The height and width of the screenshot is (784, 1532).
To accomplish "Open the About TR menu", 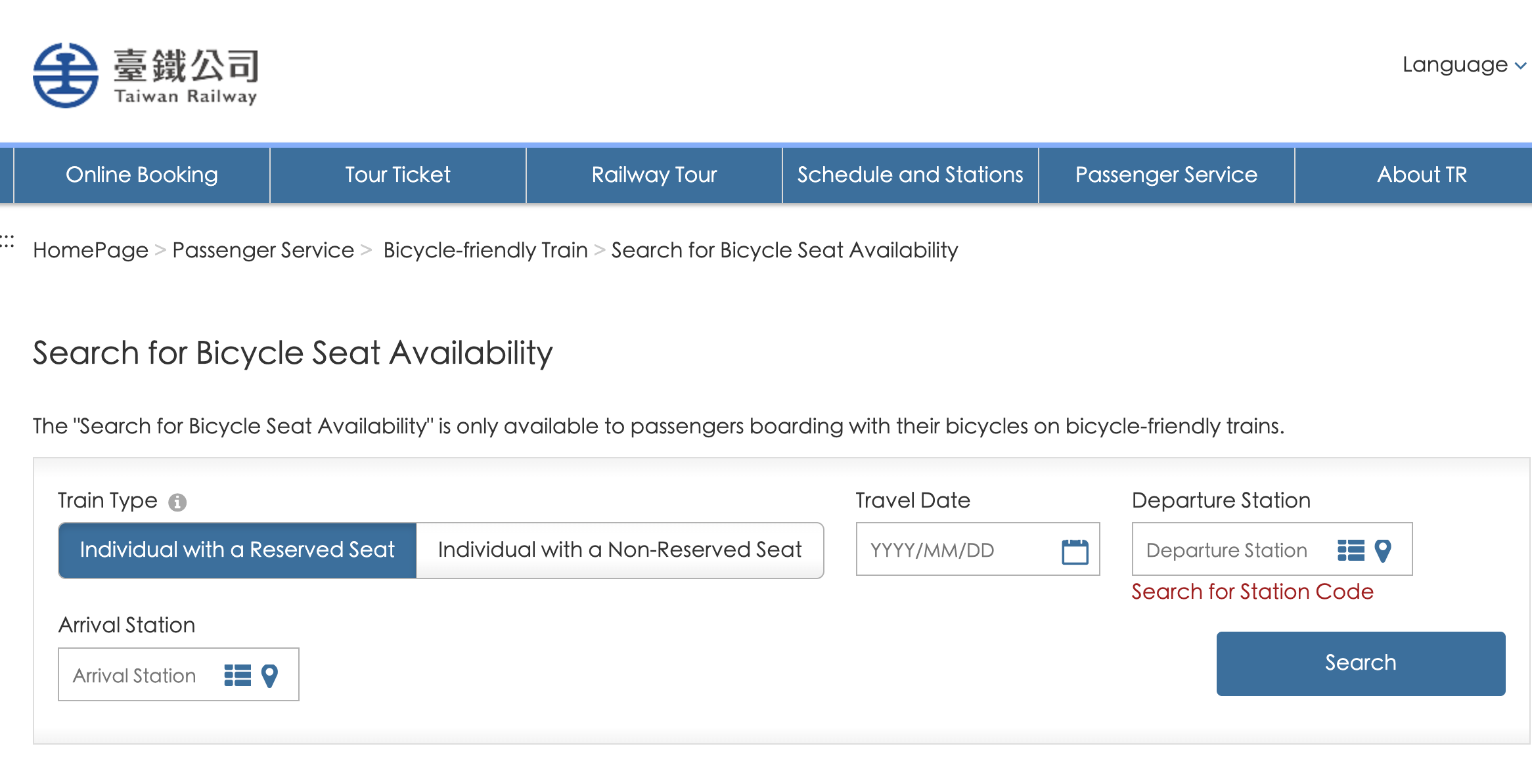I will click(1422, 175).
